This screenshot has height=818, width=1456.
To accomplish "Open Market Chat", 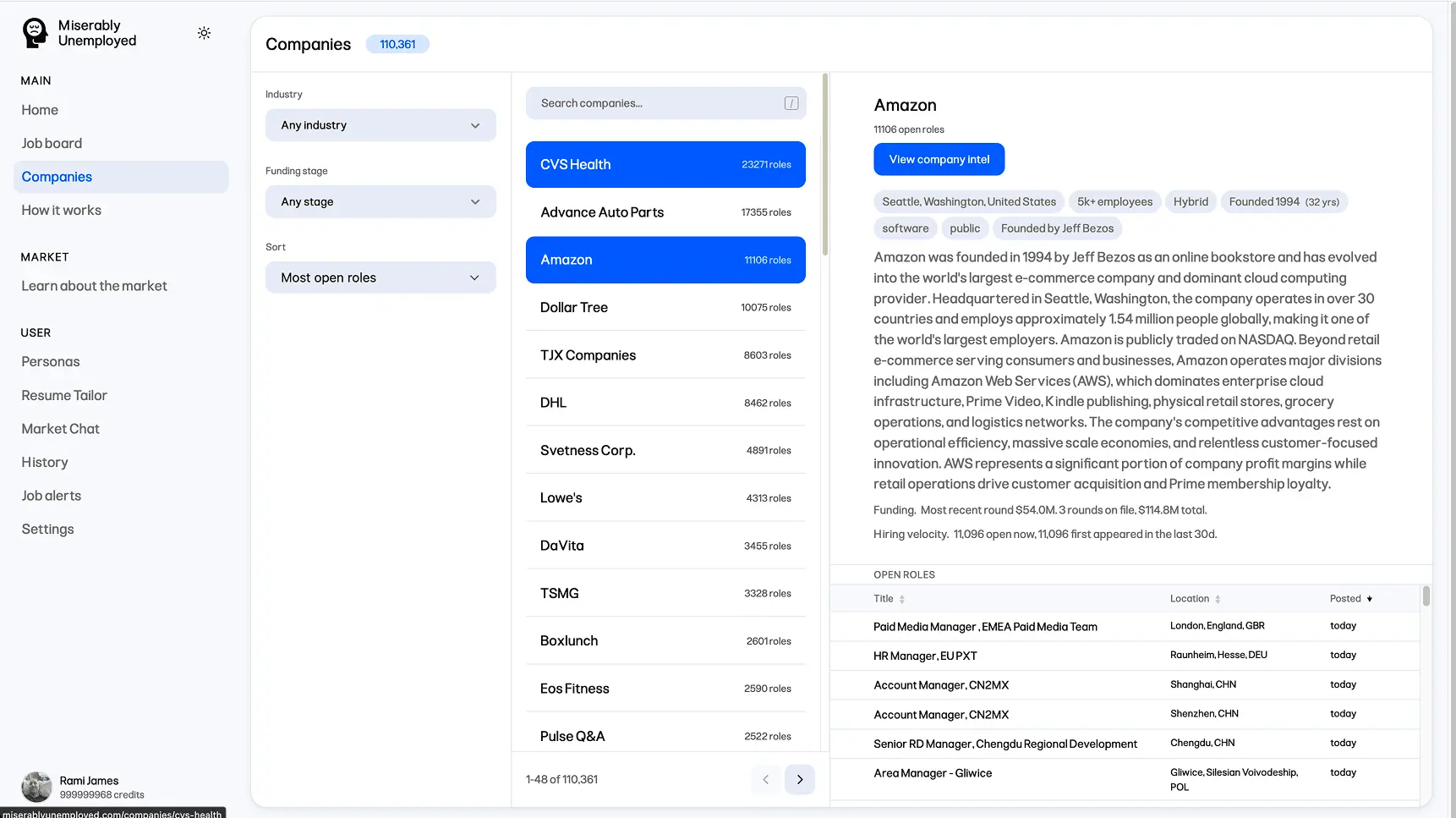I will pyautogui.click(x=121, y=429).
